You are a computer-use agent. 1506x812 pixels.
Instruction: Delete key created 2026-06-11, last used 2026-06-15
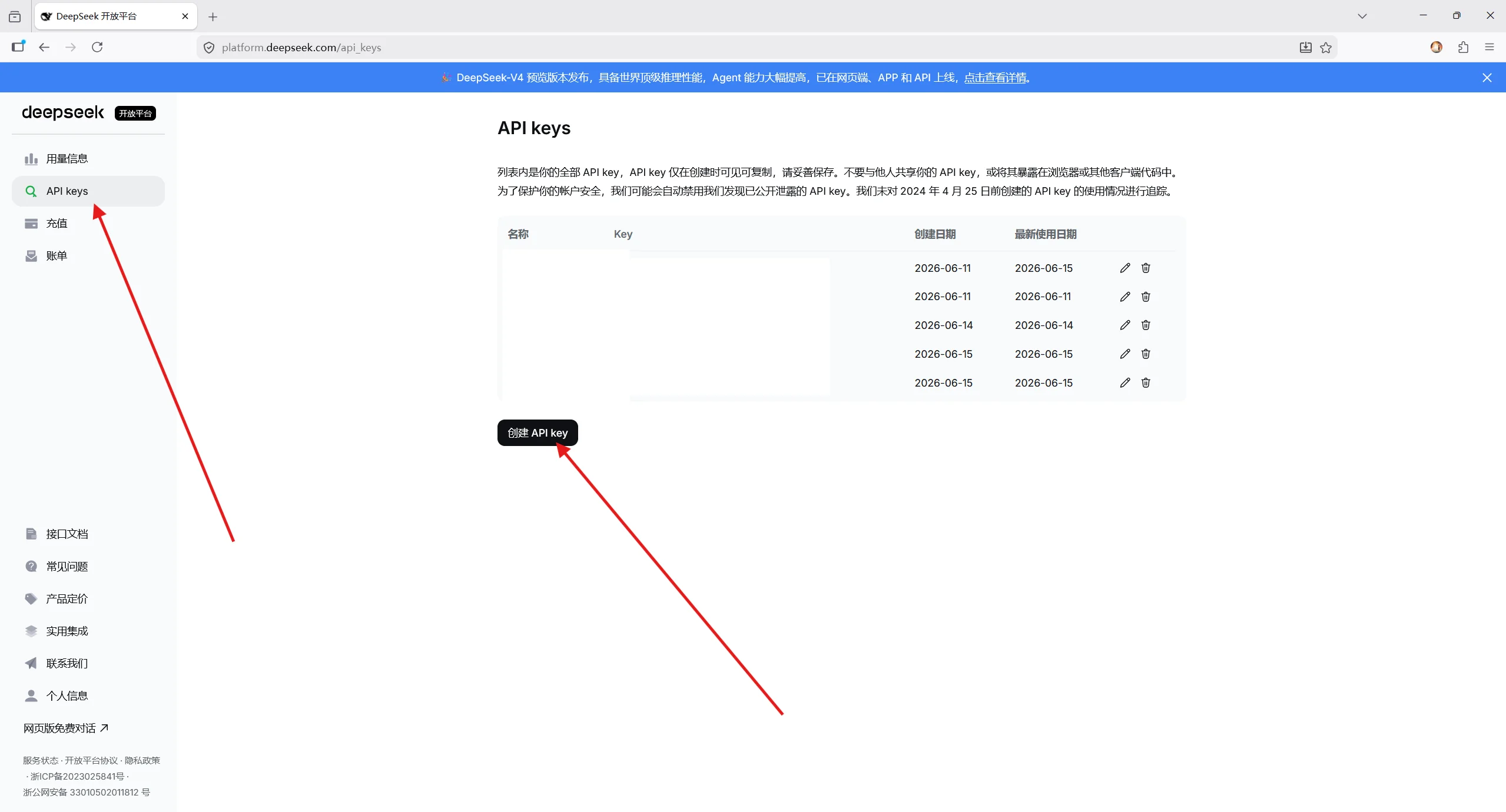pyautogui.click(x=1146, y=268)
